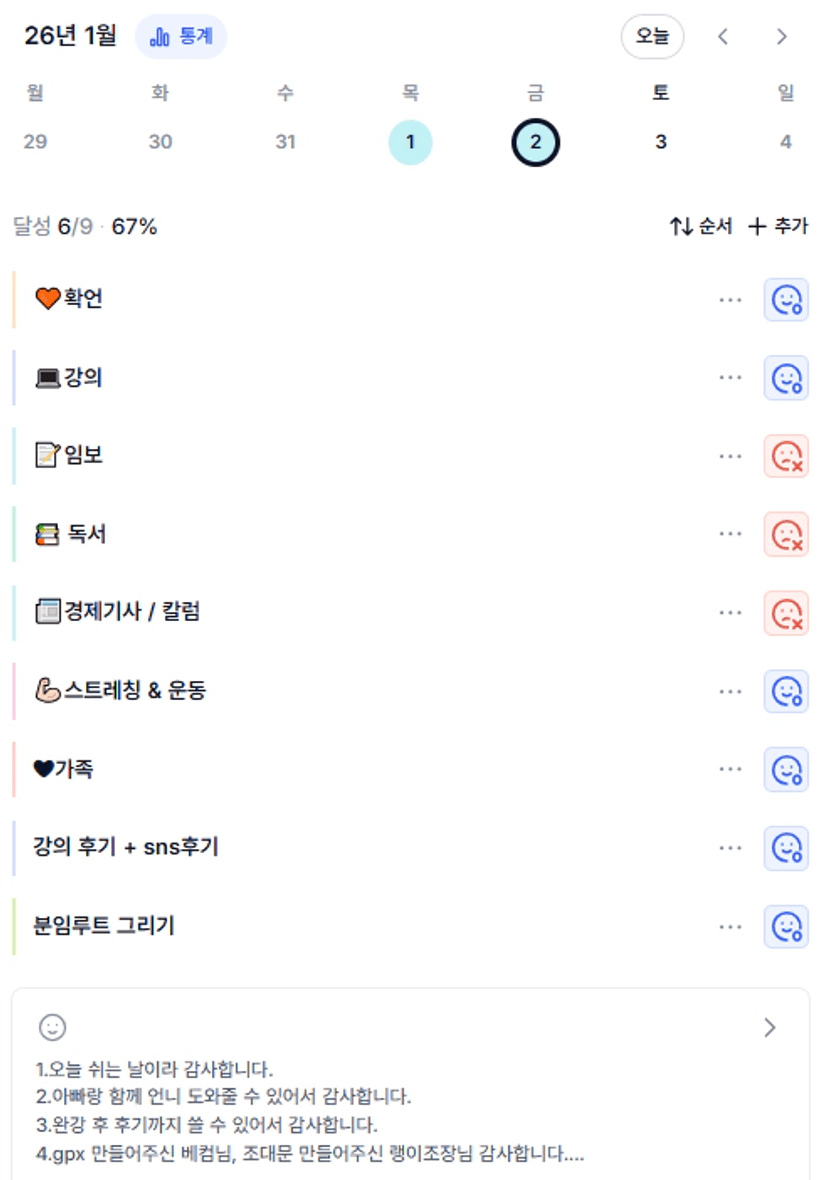
Task: Toggle completion face for 임보
Action: tap(786, 456)
